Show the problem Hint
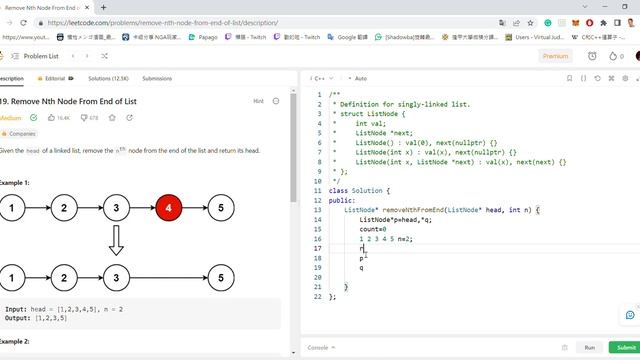Viewport: 640px width, 360px height. [258, 101]
